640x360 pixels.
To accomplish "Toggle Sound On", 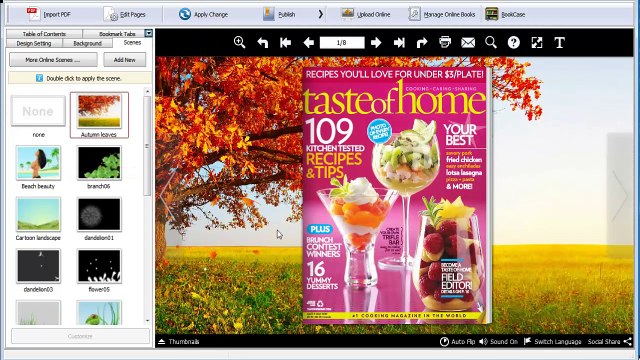I will pyautogui.click(x=498, y=342).
